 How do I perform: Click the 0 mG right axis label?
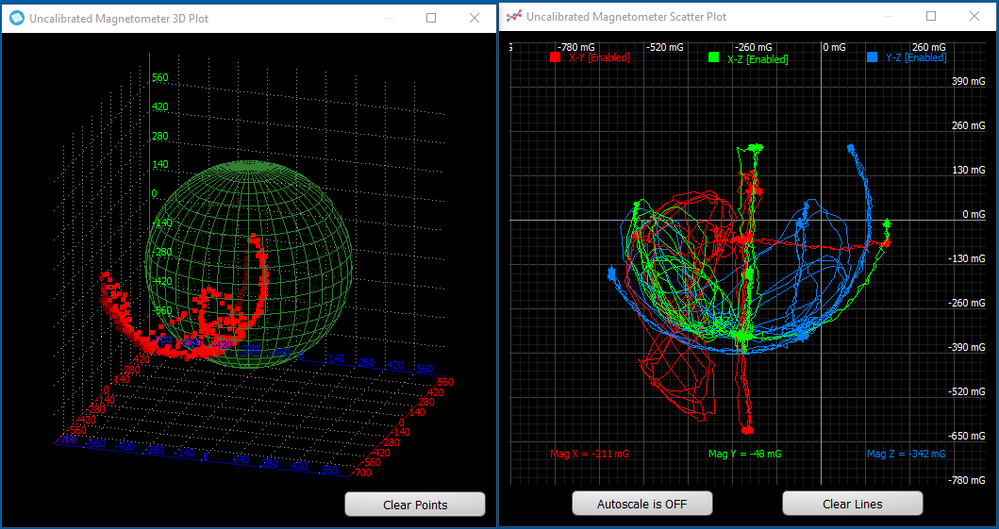974,214
